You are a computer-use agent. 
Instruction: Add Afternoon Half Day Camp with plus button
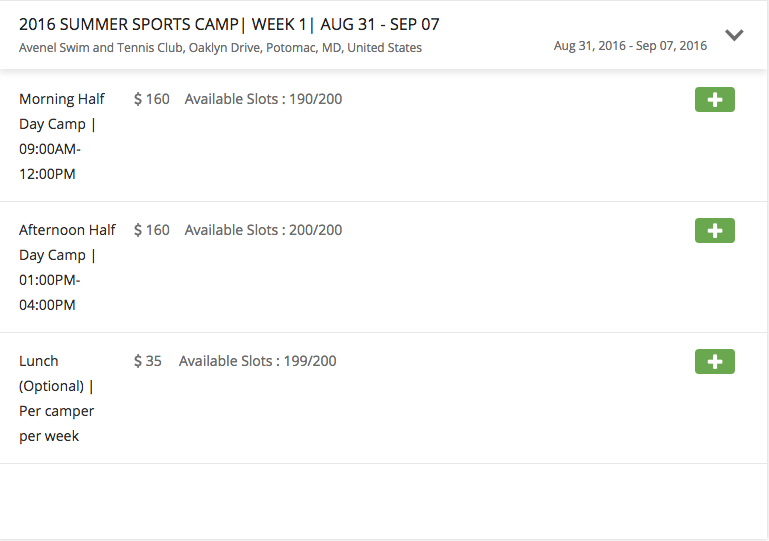(714, 231)
